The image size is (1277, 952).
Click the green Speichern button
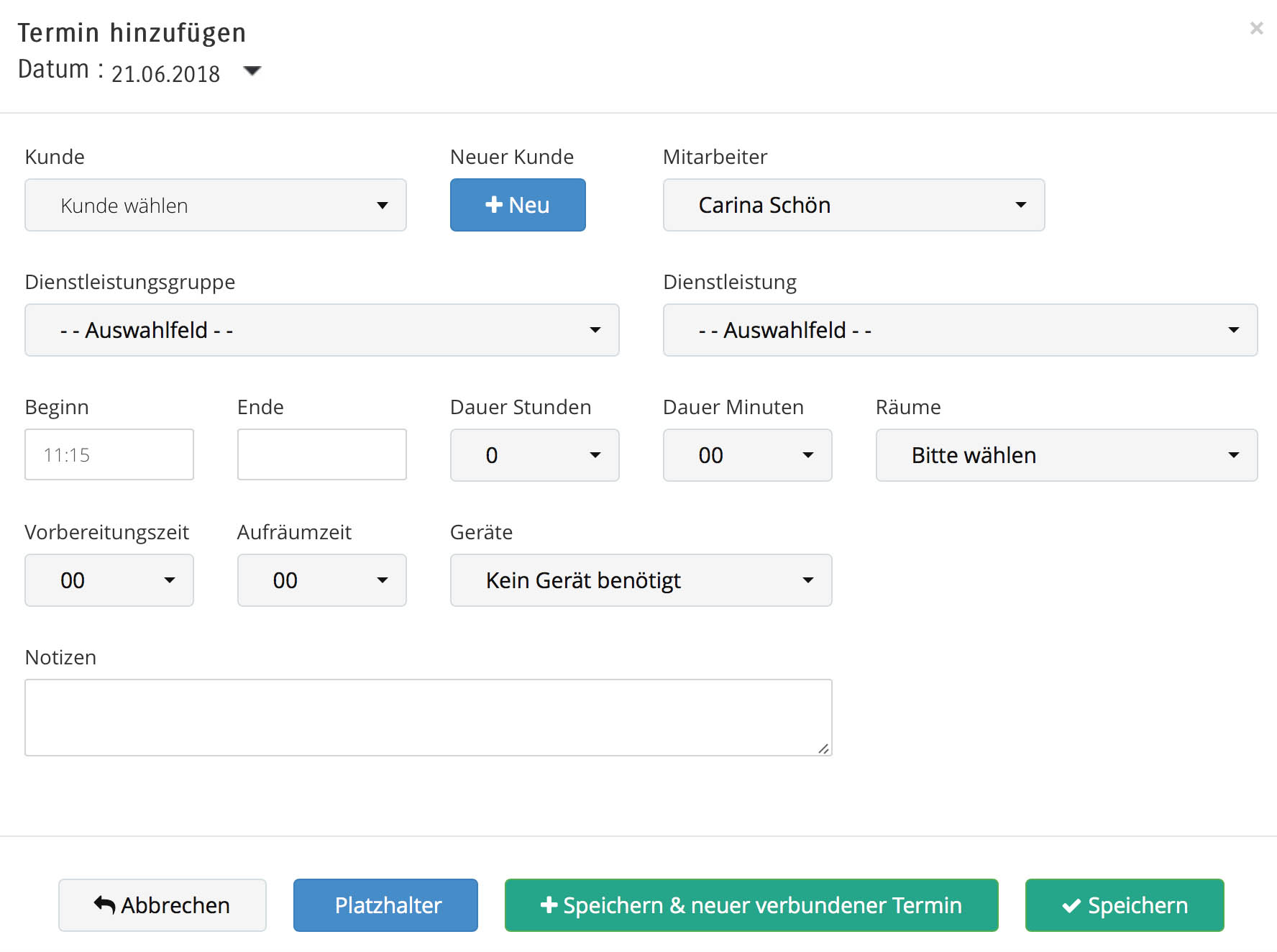click(x=1125, y=905)
